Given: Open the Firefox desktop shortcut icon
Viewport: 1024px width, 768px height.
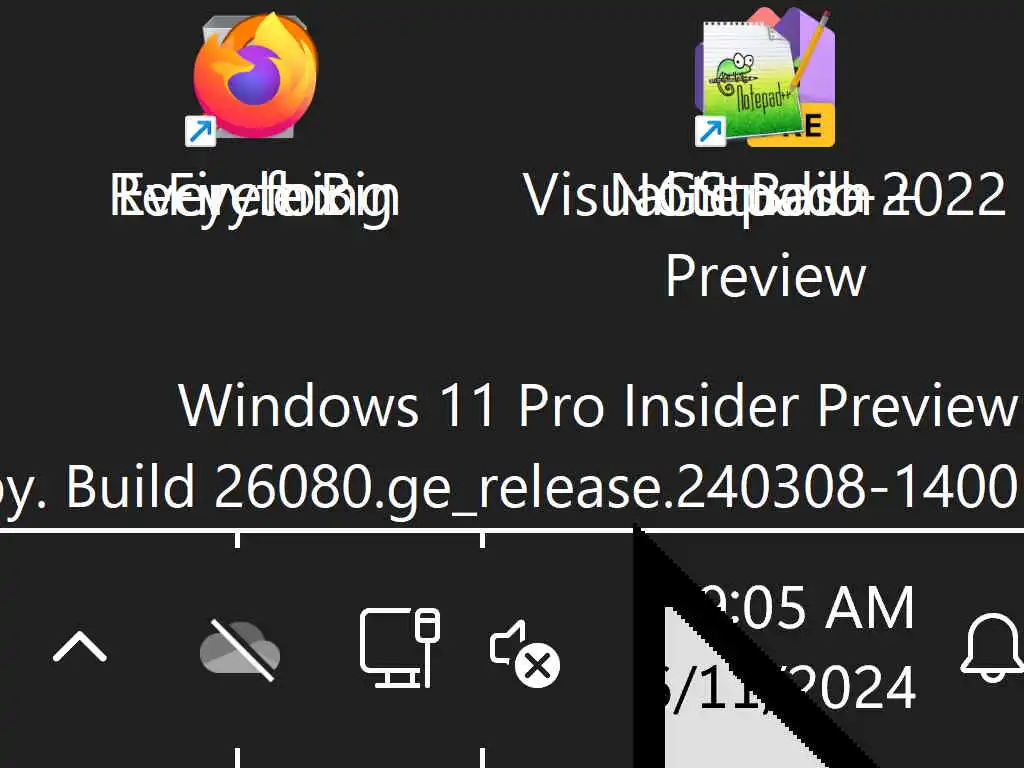Looking at the screenshot, I should pos(256,75).
